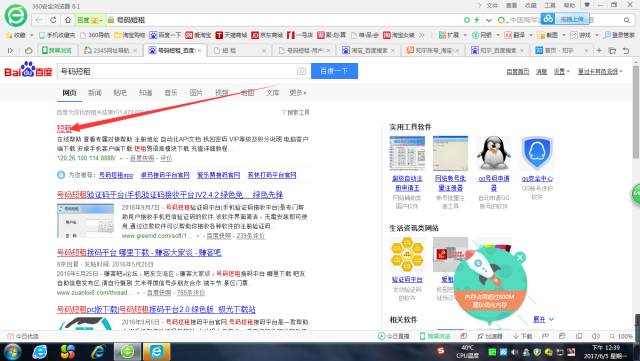Expand the 游戏 games dropdown arrow
This screenshot has width=640, height=361.
pos(597,36)
